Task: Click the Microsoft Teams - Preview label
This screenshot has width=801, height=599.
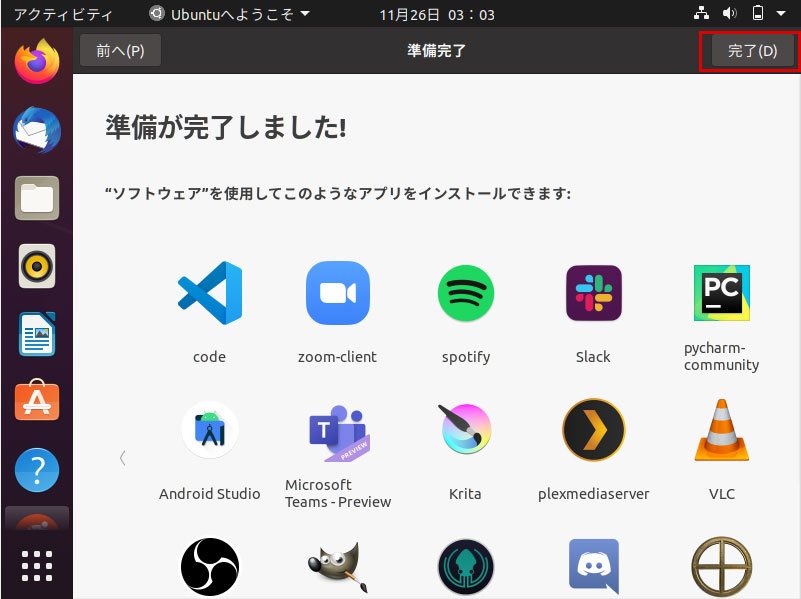Action: pyautogui.click(x=338, y=493)
